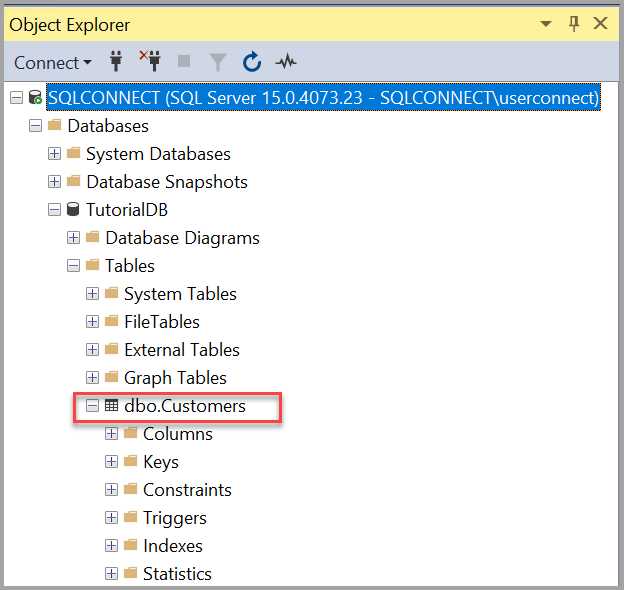Click the Database Diagrams folder icon
Viewport: 624px width, 590px height.
pos(92,237)
